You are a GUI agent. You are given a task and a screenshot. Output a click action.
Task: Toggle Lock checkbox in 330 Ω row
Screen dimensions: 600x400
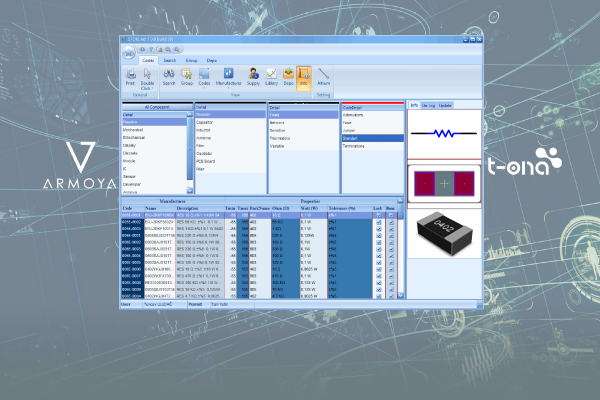pyautogui.click(x=378, y=249)
